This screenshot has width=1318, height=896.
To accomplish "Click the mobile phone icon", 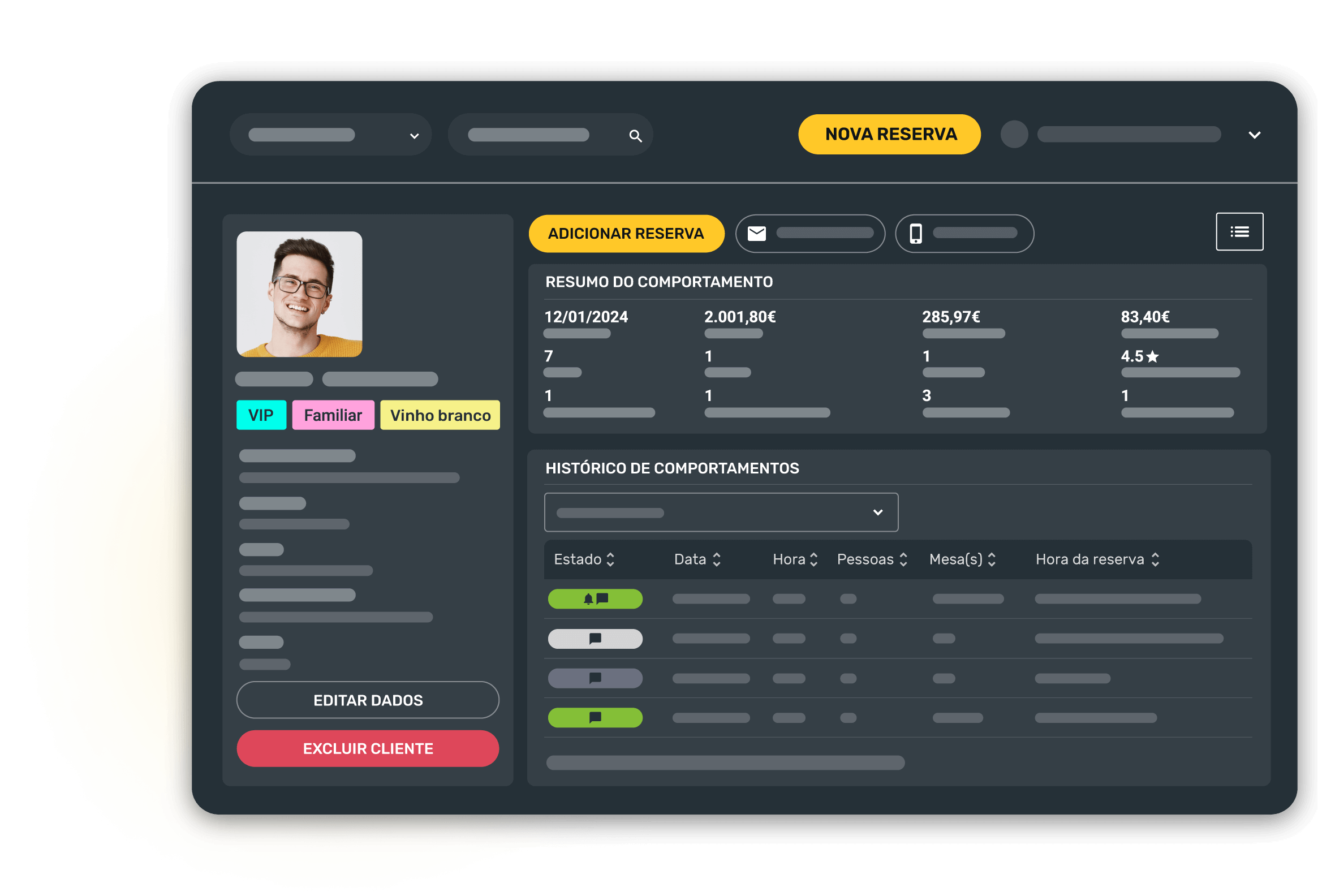I will coord(915,234).
